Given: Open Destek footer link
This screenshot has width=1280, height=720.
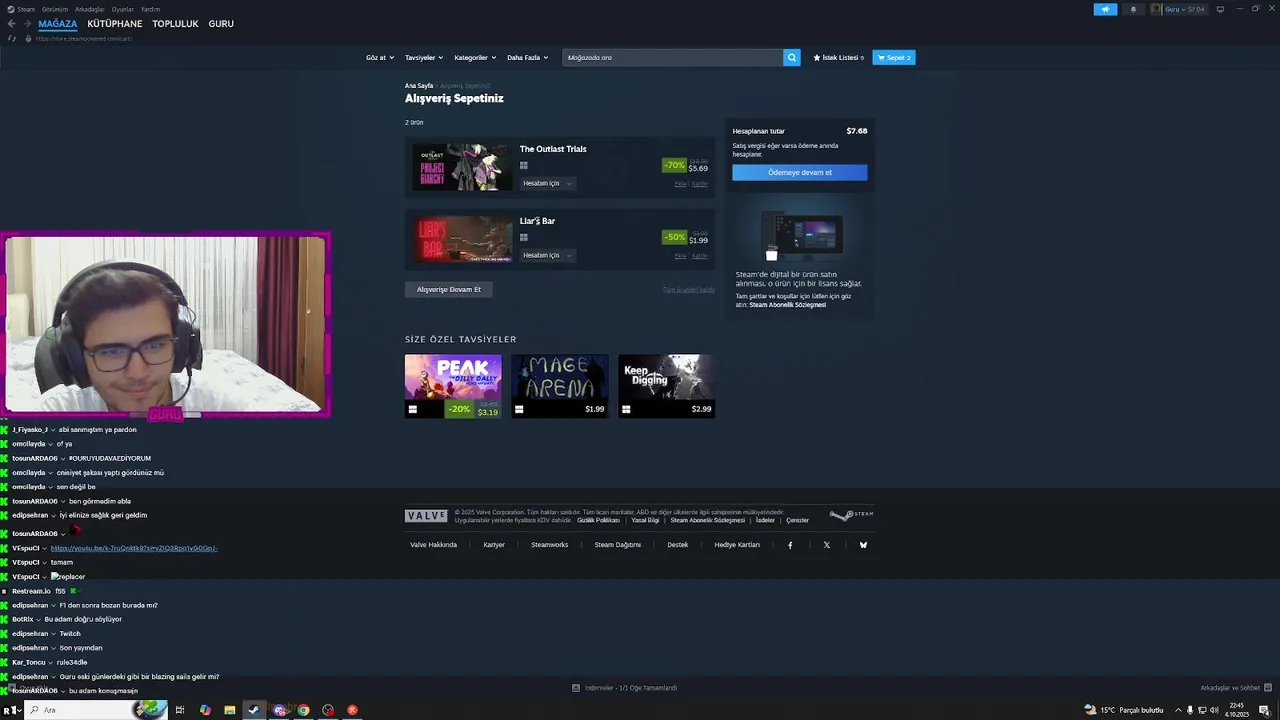Looking at the screenshot, I should pyautogui.click(x=678, y=545).
